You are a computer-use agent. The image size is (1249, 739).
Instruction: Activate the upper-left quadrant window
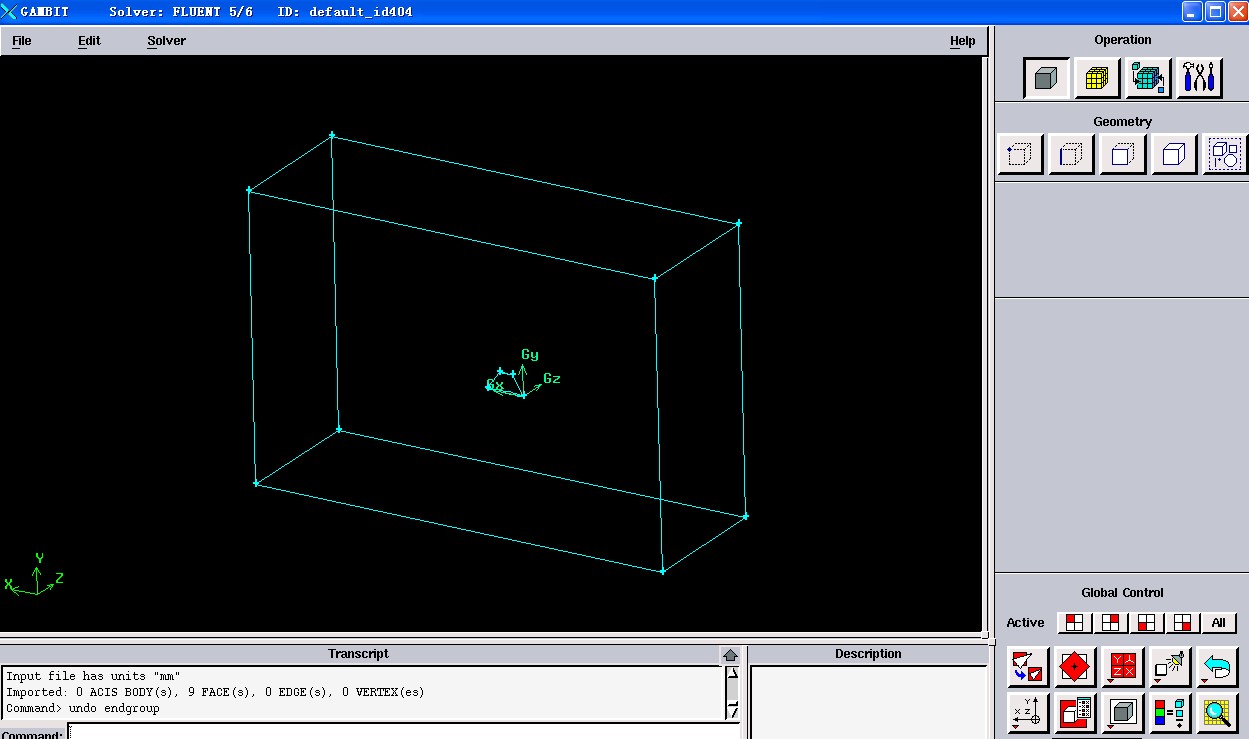[1075, 622]
